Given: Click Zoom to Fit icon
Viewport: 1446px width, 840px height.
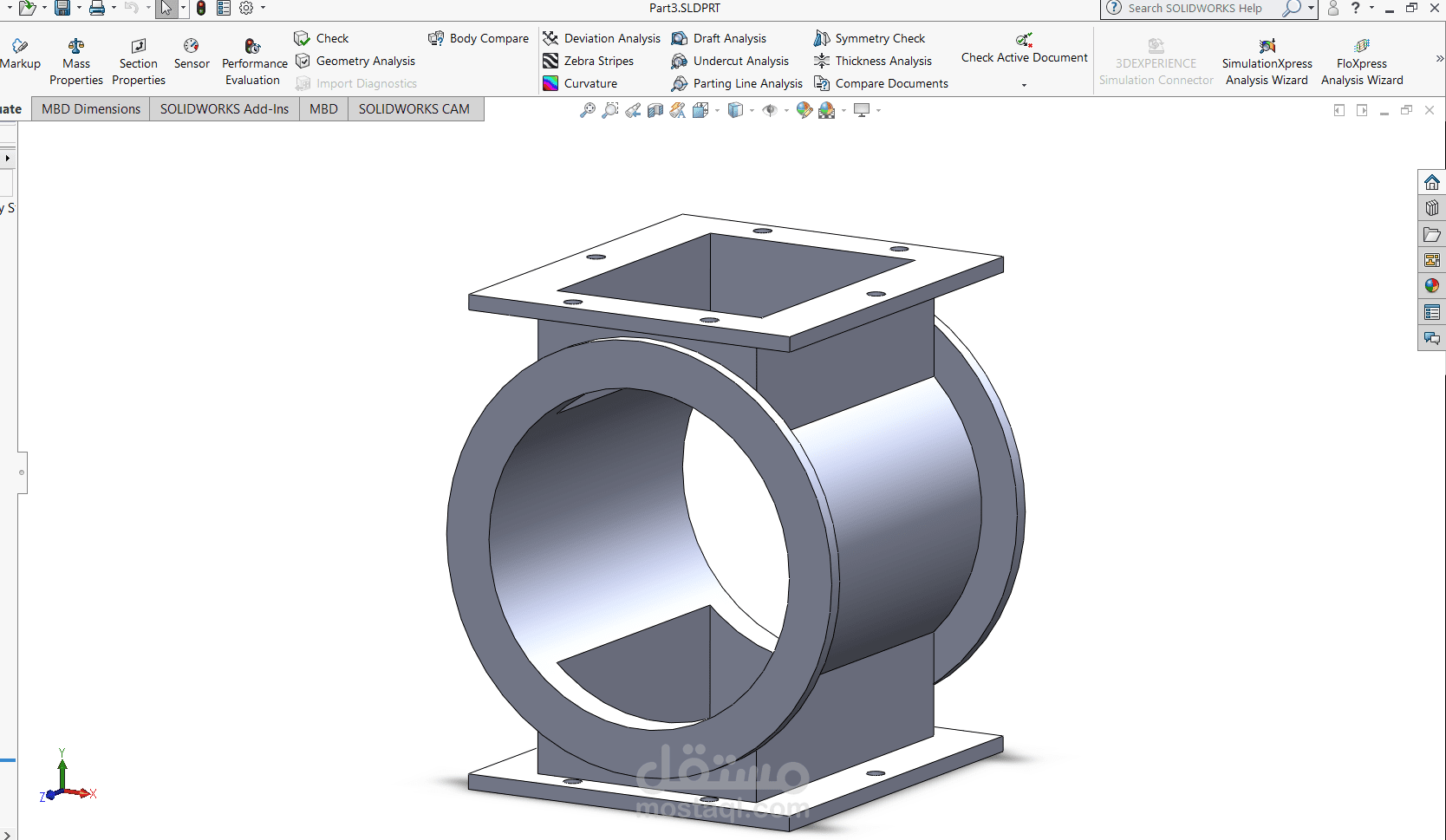Looking at the screenshot, I should pyautogui.click(x=588, y=110).
